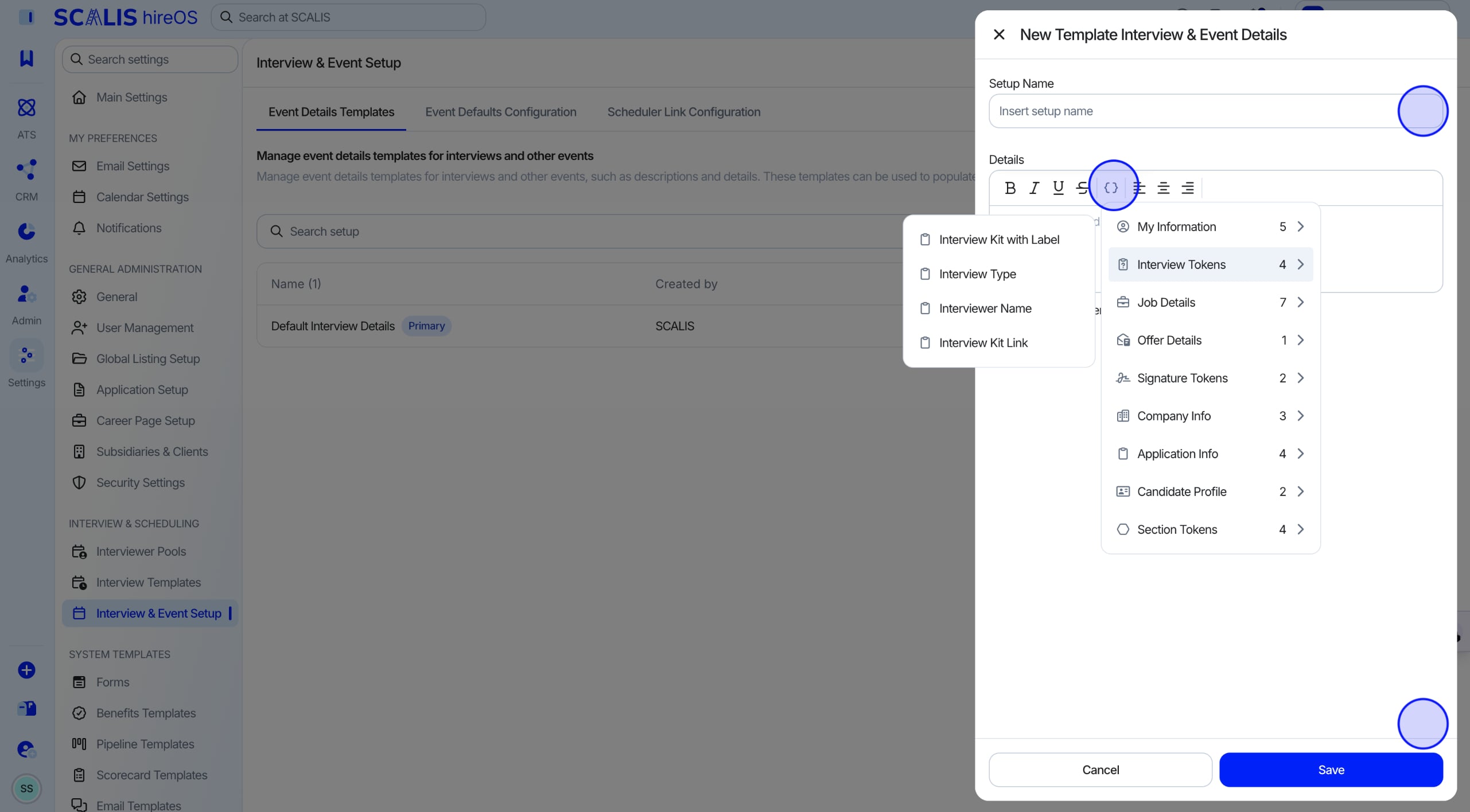Toggle strikethrough formatting in Details editor
The image size is (1470, 812).
pos(1082,188)
